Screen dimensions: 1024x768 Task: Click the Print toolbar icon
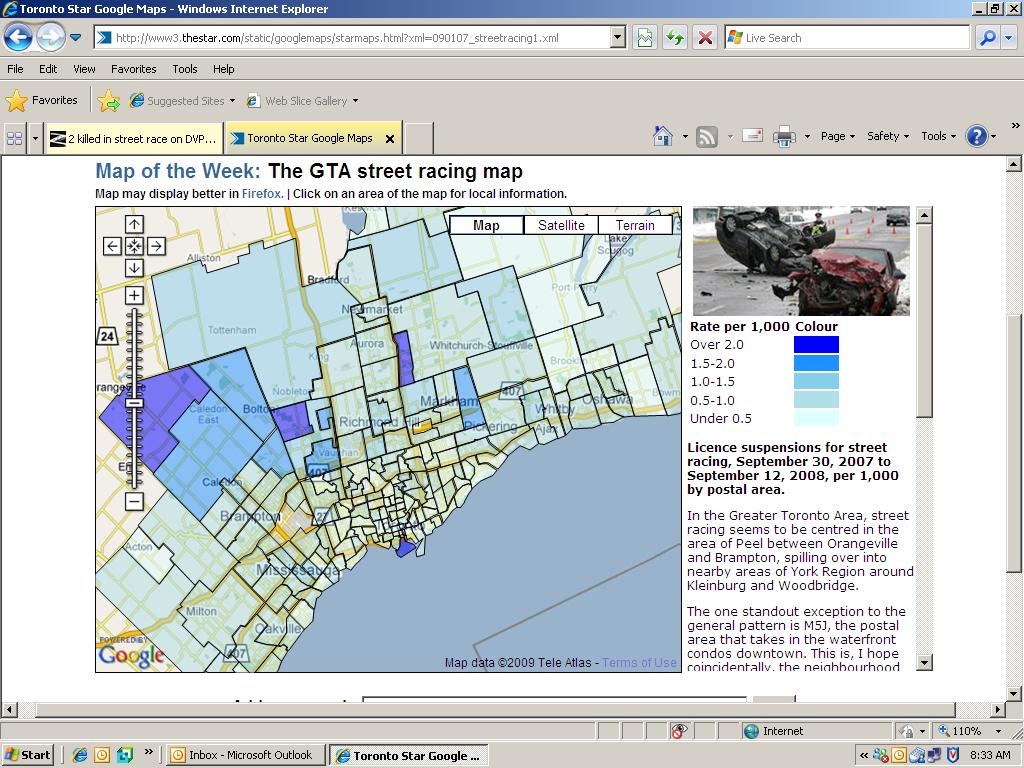(784, 136)
